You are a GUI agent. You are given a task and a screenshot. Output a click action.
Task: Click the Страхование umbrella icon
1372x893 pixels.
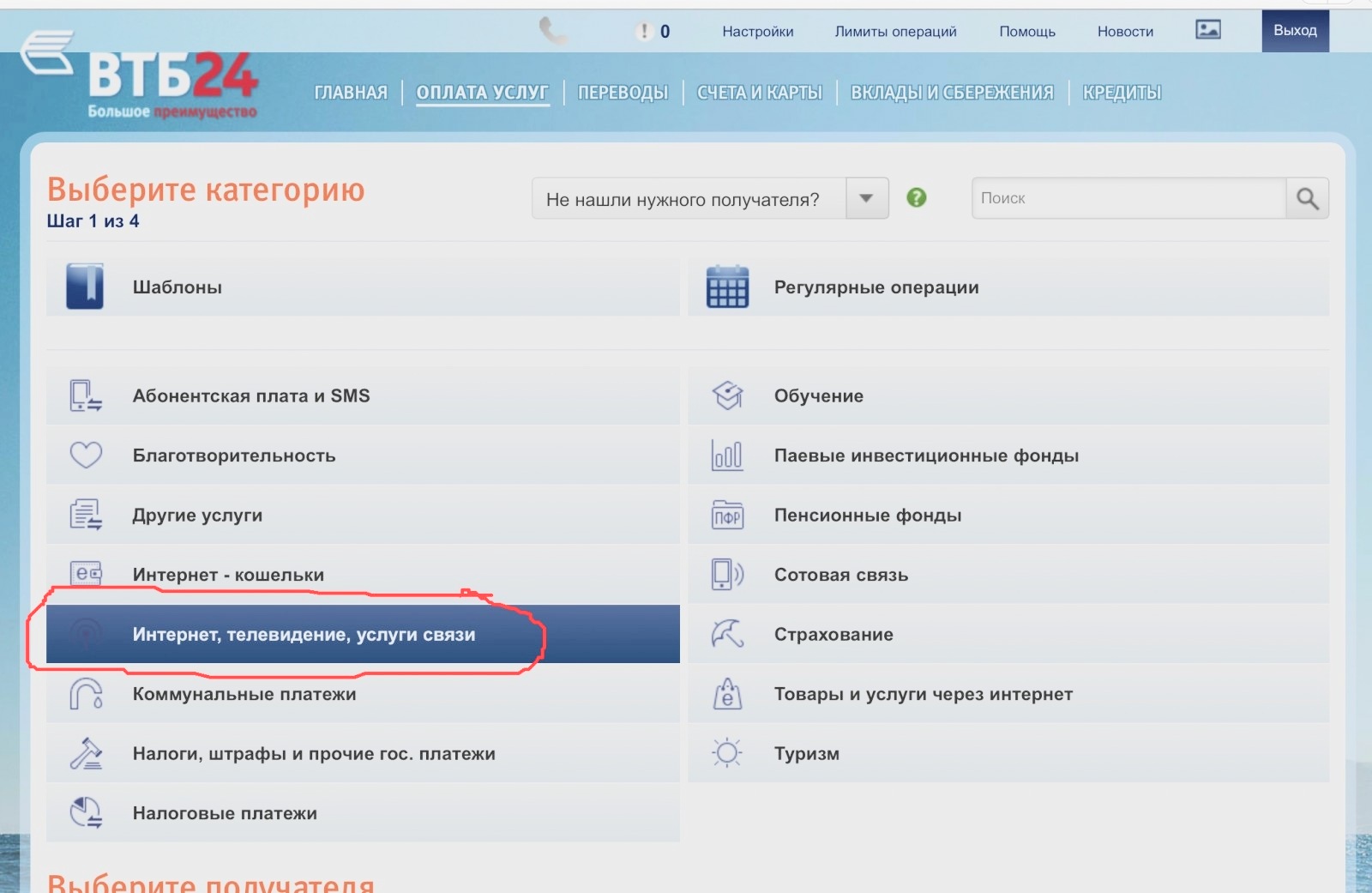point(726,634)
